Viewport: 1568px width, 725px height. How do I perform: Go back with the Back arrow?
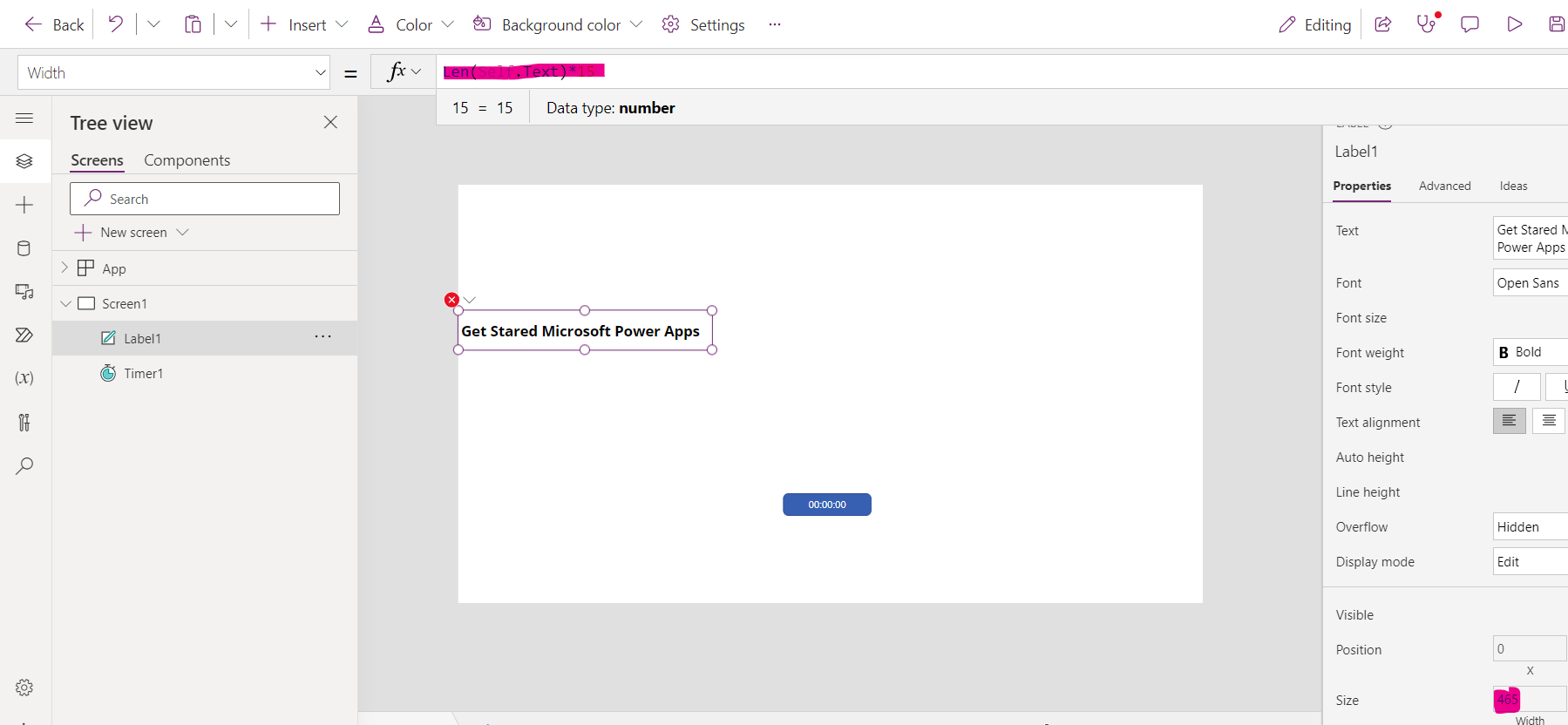(54, 24)
